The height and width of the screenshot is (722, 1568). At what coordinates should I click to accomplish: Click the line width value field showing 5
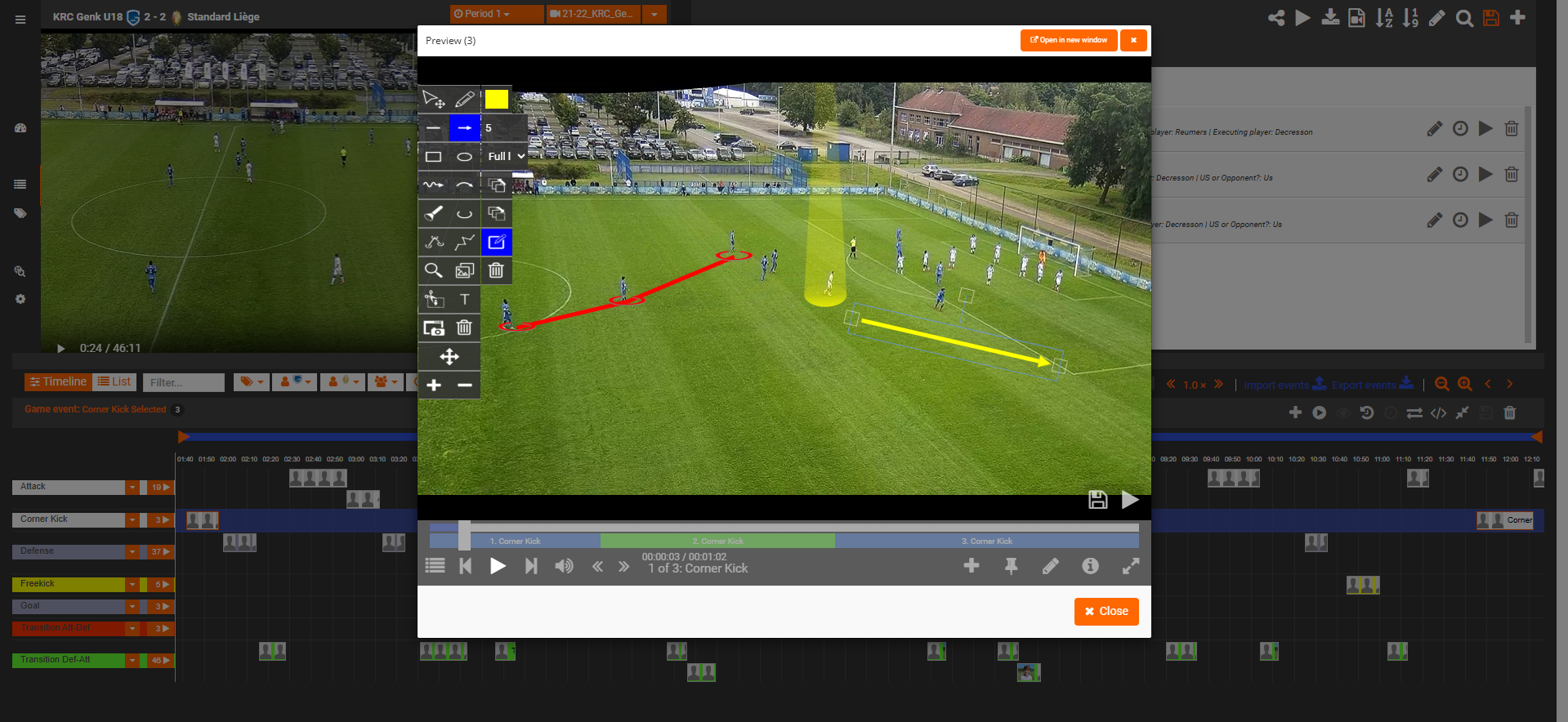tap(503, 128)
